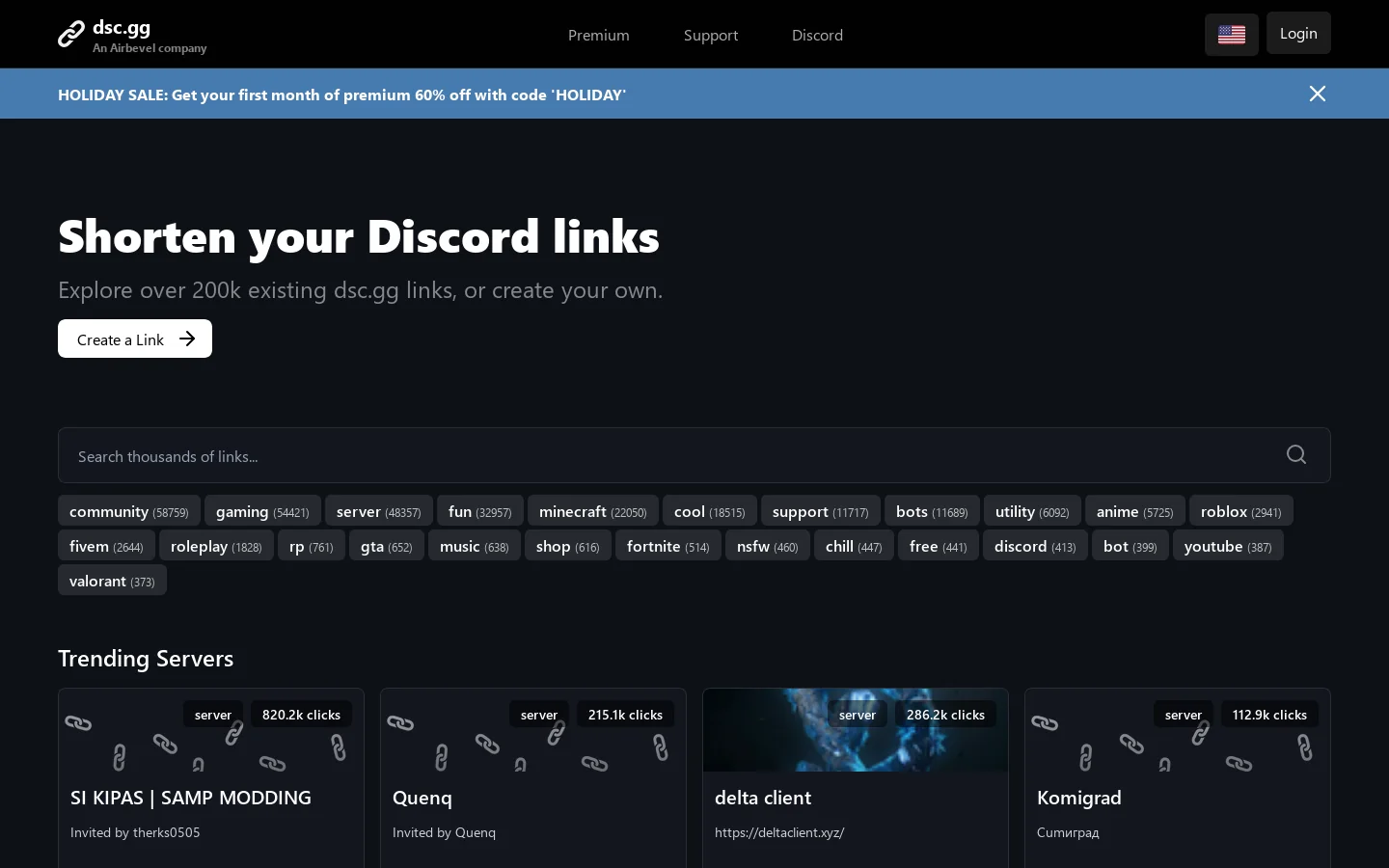Viewport: 1389px width, 868px height.
Task: Open the Komigrad server card
Action: coord(1178,777)
